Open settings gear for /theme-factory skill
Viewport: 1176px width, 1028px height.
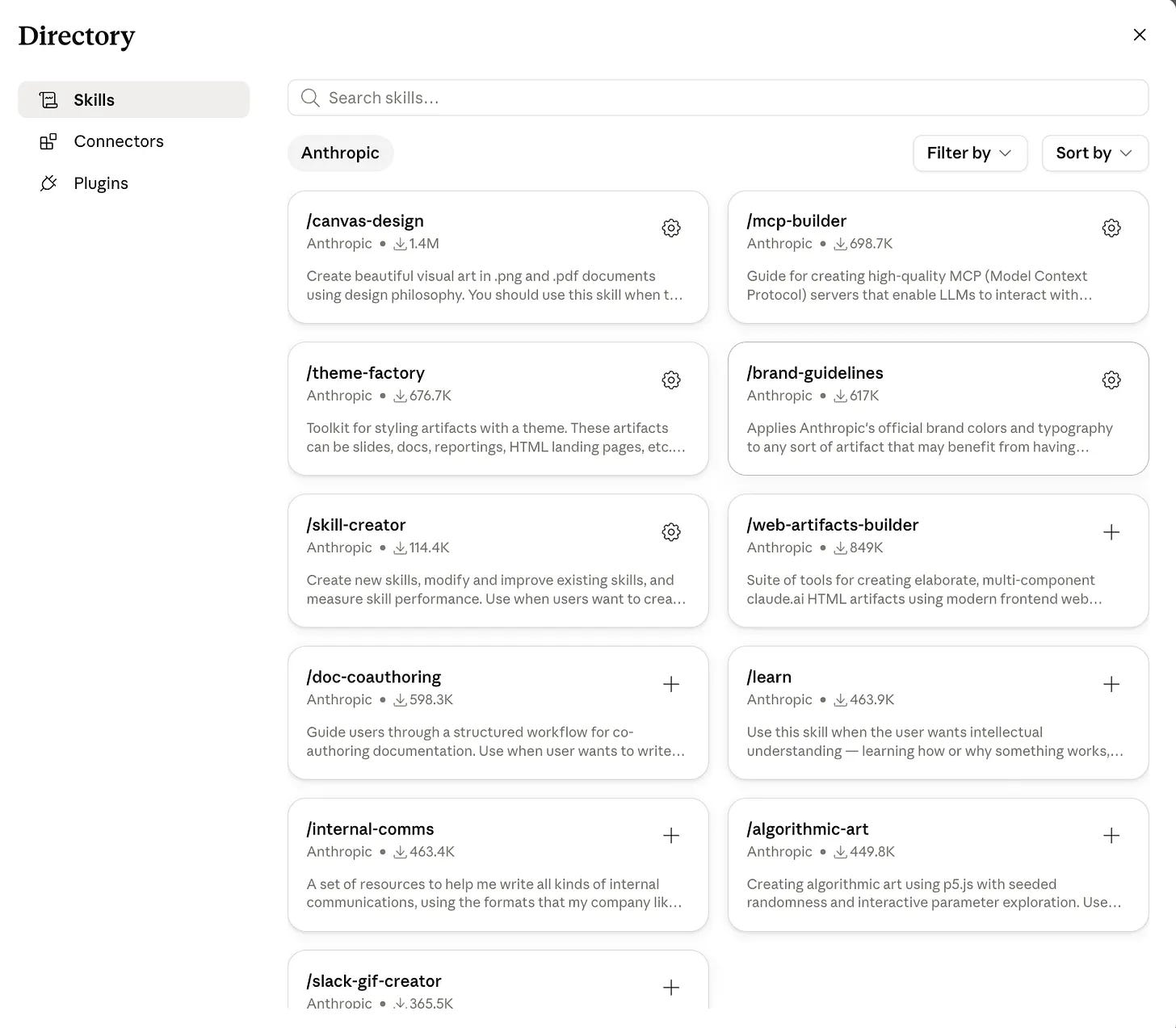coord(671,380)
